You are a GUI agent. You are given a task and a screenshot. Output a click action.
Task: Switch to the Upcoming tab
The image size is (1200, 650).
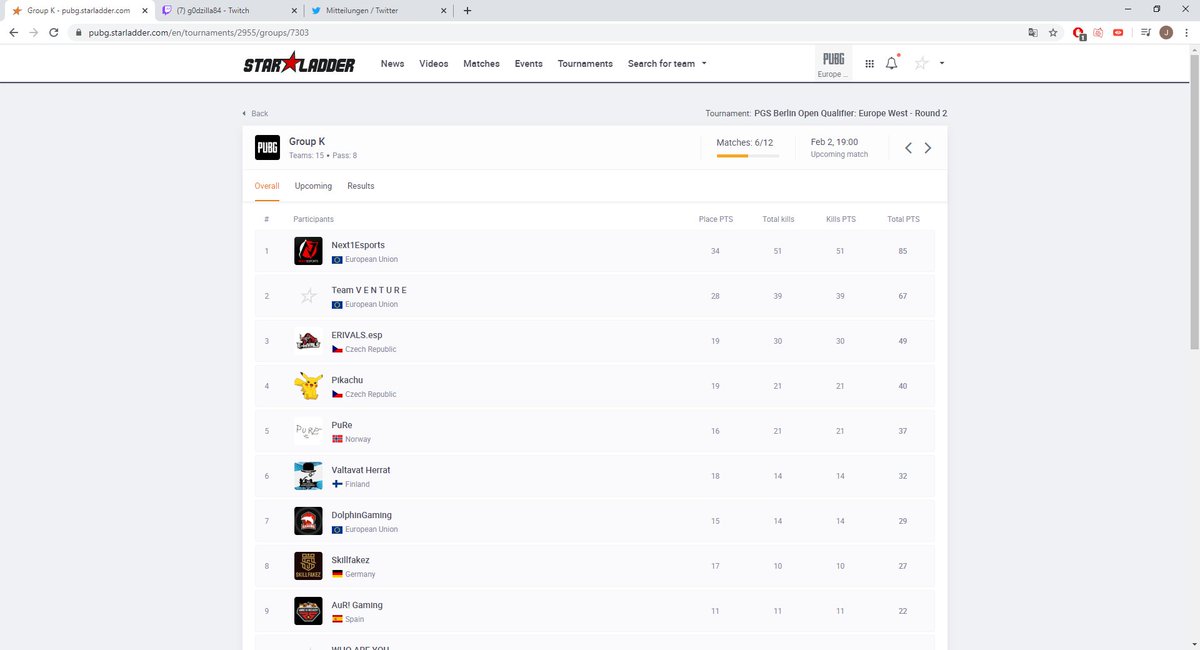tap(313, 186)
